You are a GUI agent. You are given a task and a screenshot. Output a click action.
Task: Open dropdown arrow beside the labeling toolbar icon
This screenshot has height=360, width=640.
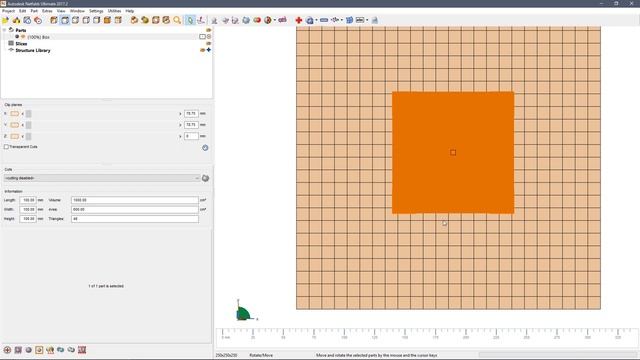click(x=367, y=20)
